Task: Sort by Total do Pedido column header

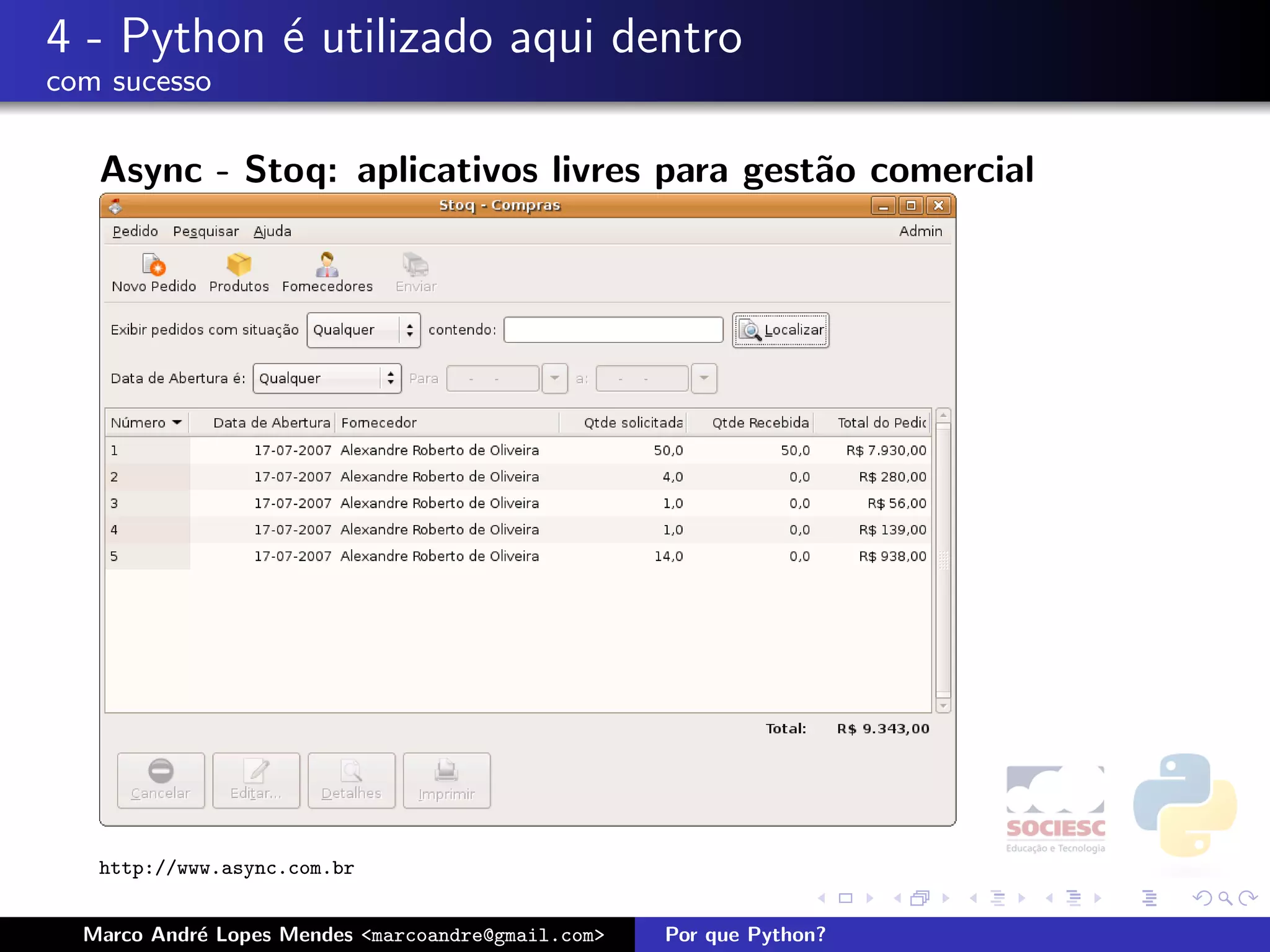Action: [x=872, y=423]
